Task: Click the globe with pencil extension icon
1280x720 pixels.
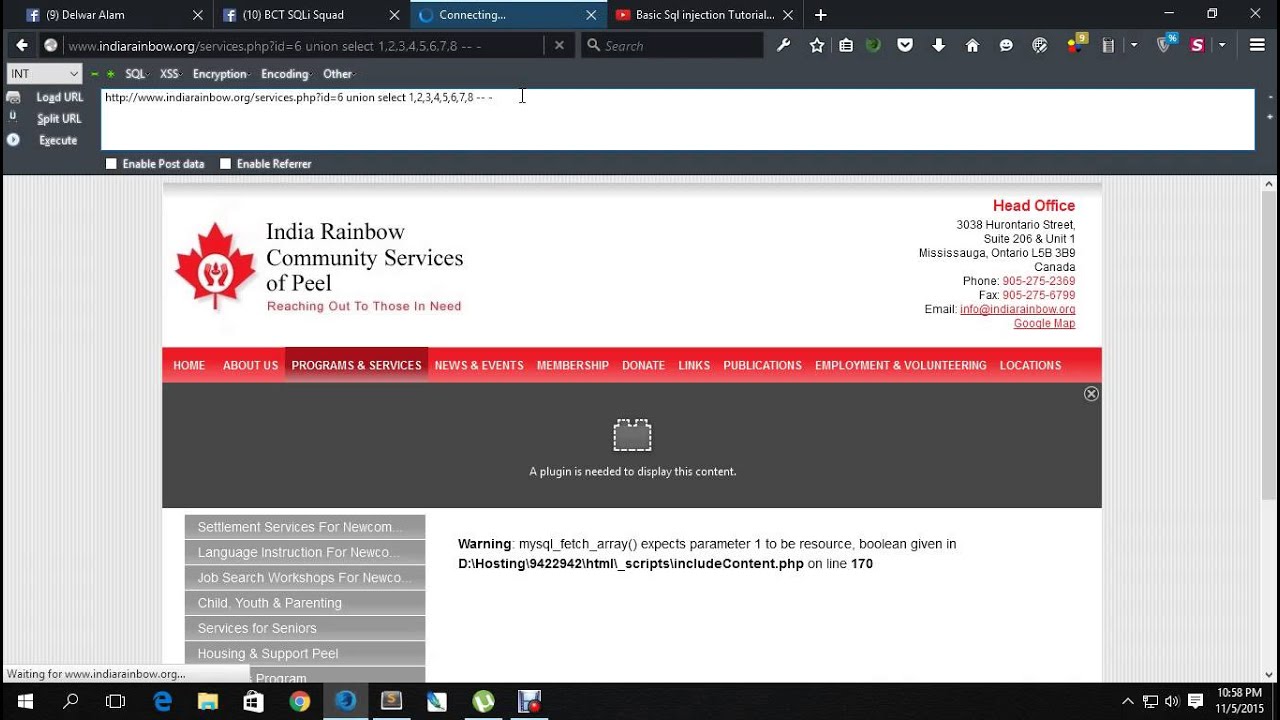Action: [x=1039, y=45]
